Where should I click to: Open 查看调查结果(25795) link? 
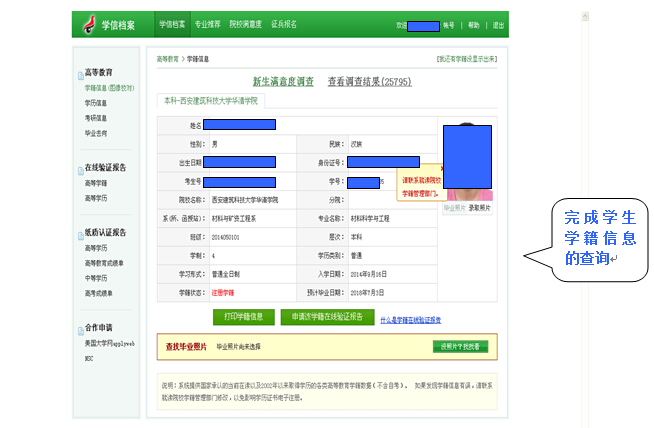pyautogui.click(x=369, y=81)
